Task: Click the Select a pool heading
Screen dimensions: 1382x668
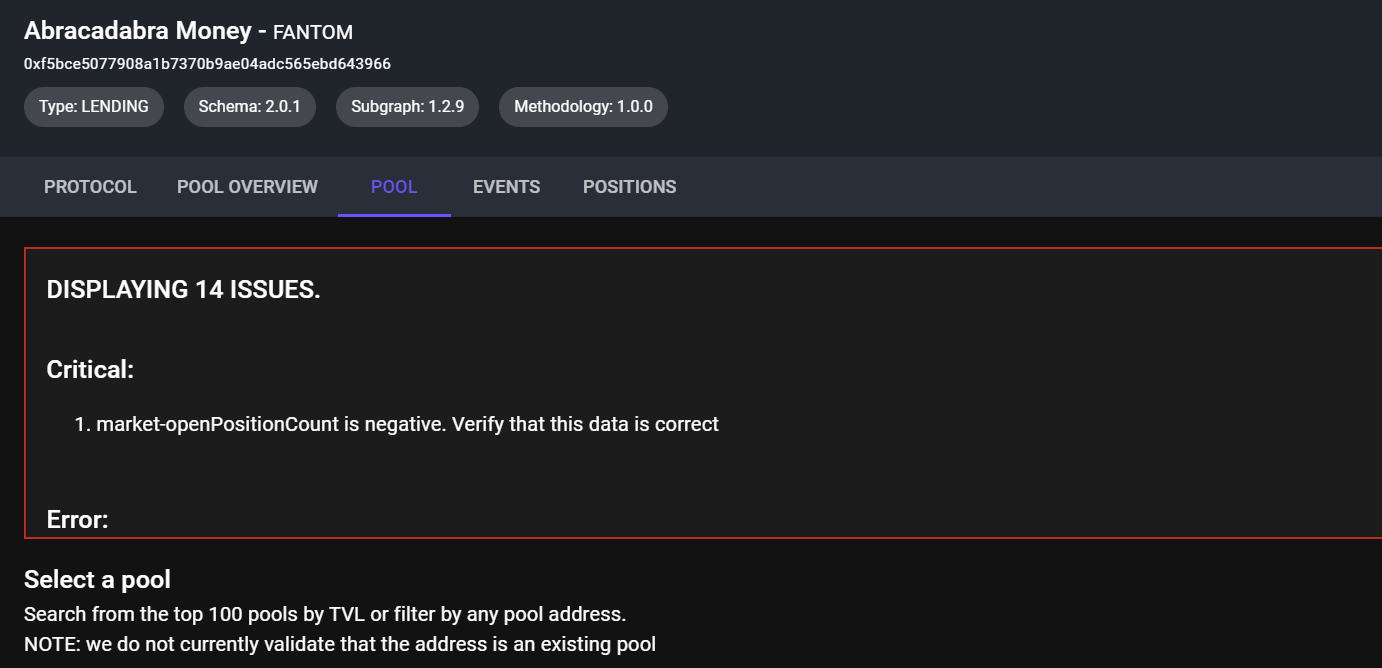Action: pos(98,579)
